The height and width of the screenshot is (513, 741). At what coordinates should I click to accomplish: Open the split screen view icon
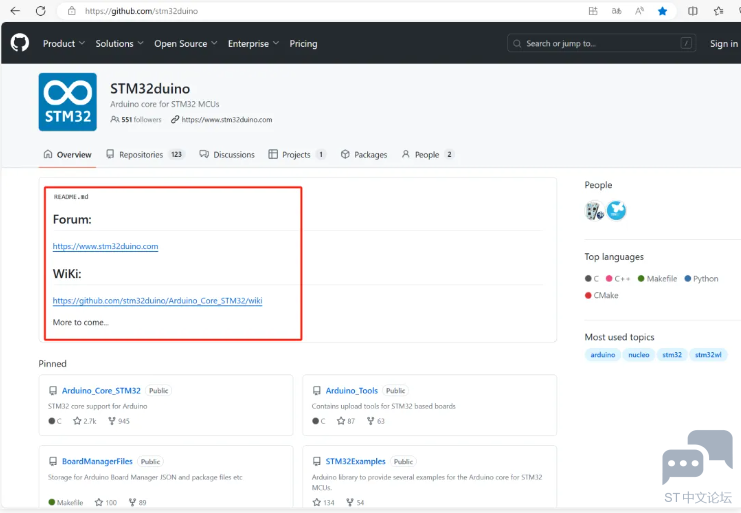tap(692, 11)
